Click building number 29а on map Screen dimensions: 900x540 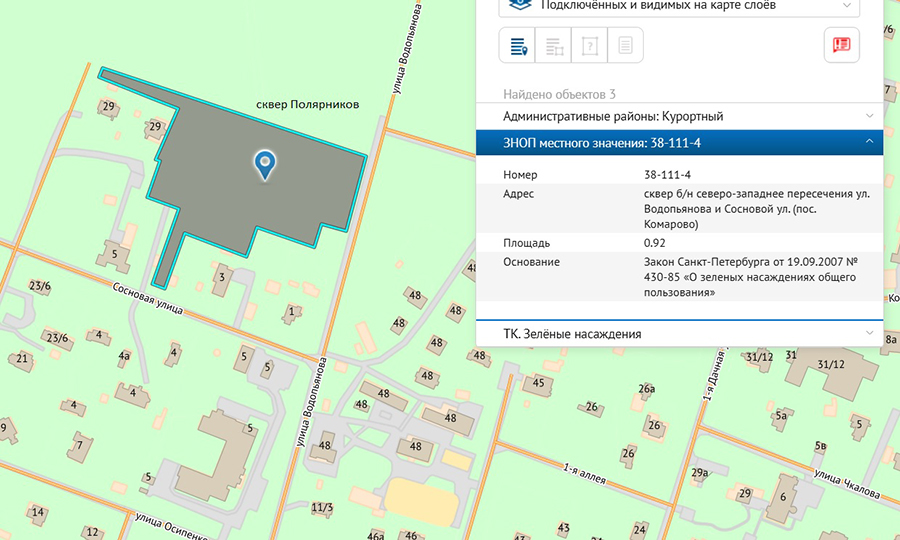[699, 473]
